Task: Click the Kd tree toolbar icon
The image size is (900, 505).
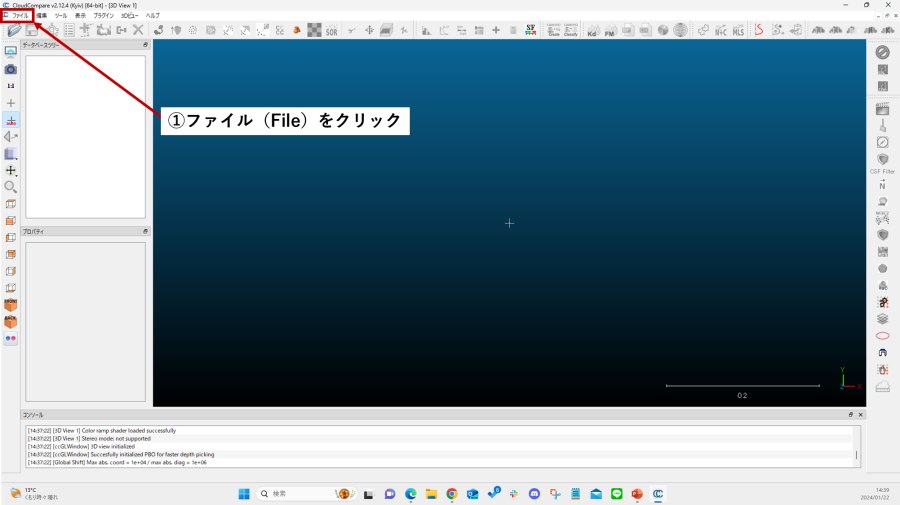Action: (x=592, y=31)
